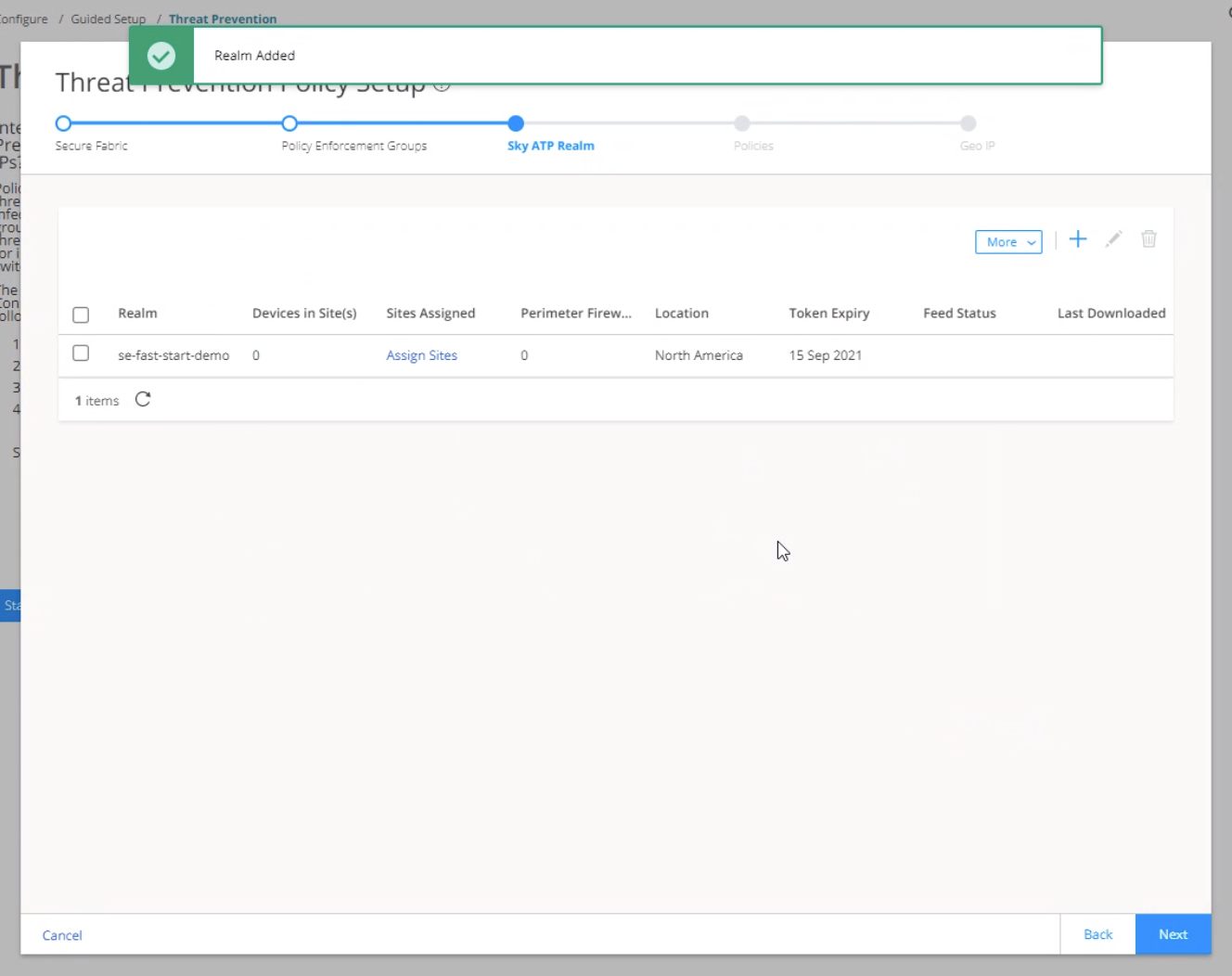Click the Secure Fabric step circle
Image resolution: width=1232 pixels, height=976 pixels.
click(63, 123)
